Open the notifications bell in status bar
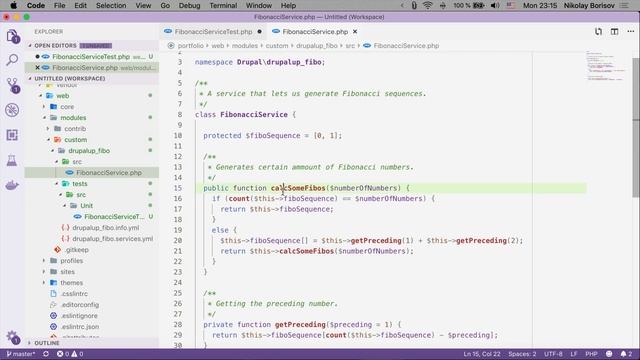The width and height of the screenshot is (640, 360). [x=626, y=354]
